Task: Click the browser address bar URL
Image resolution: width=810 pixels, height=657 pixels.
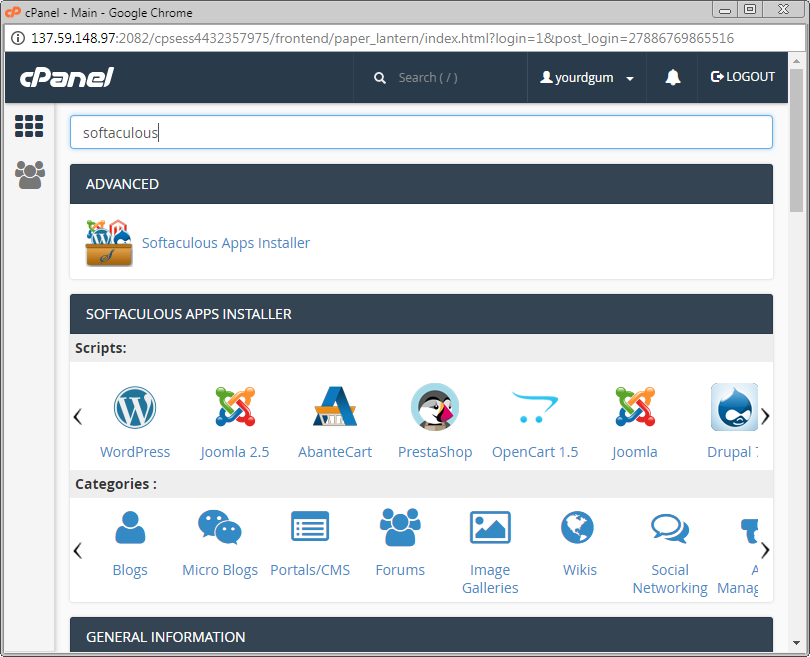Action: [382, 38]
